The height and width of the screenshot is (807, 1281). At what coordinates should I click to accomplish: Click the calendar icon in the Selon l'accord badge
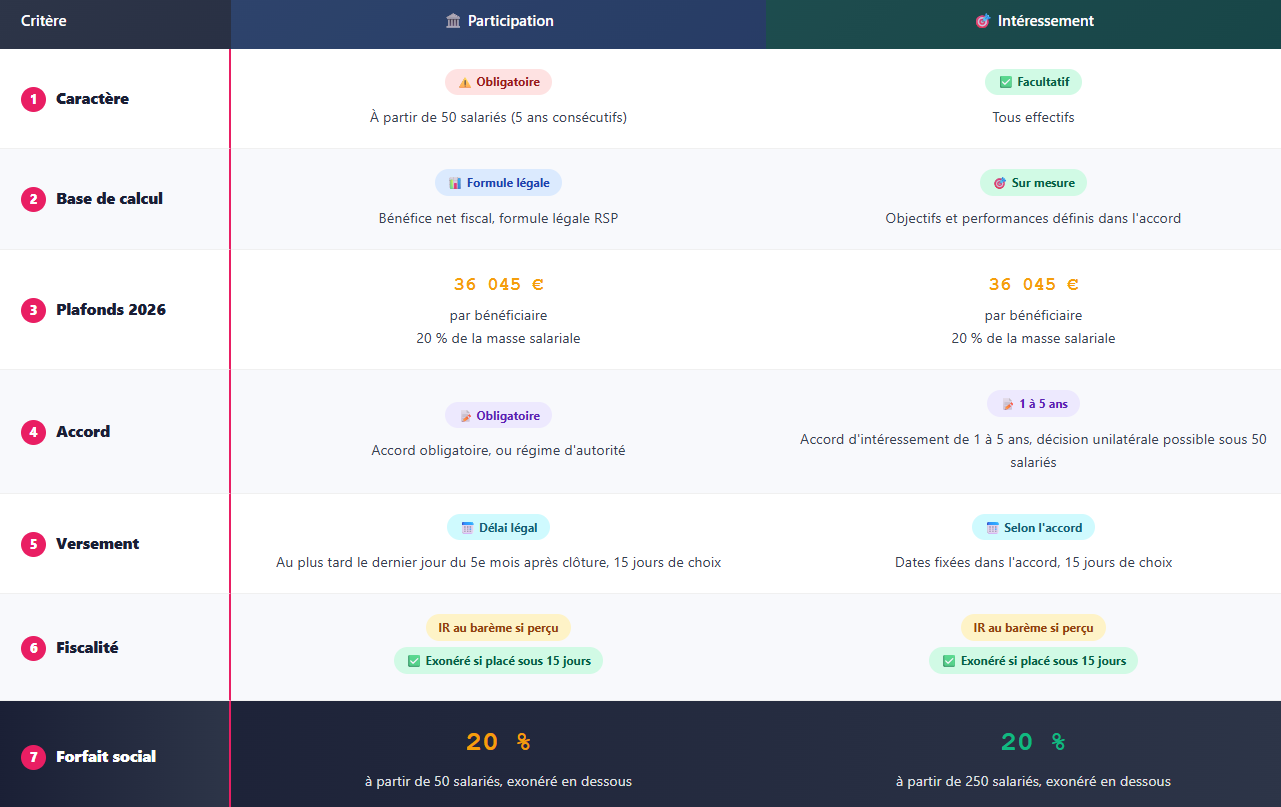click(x=992, y=528)
